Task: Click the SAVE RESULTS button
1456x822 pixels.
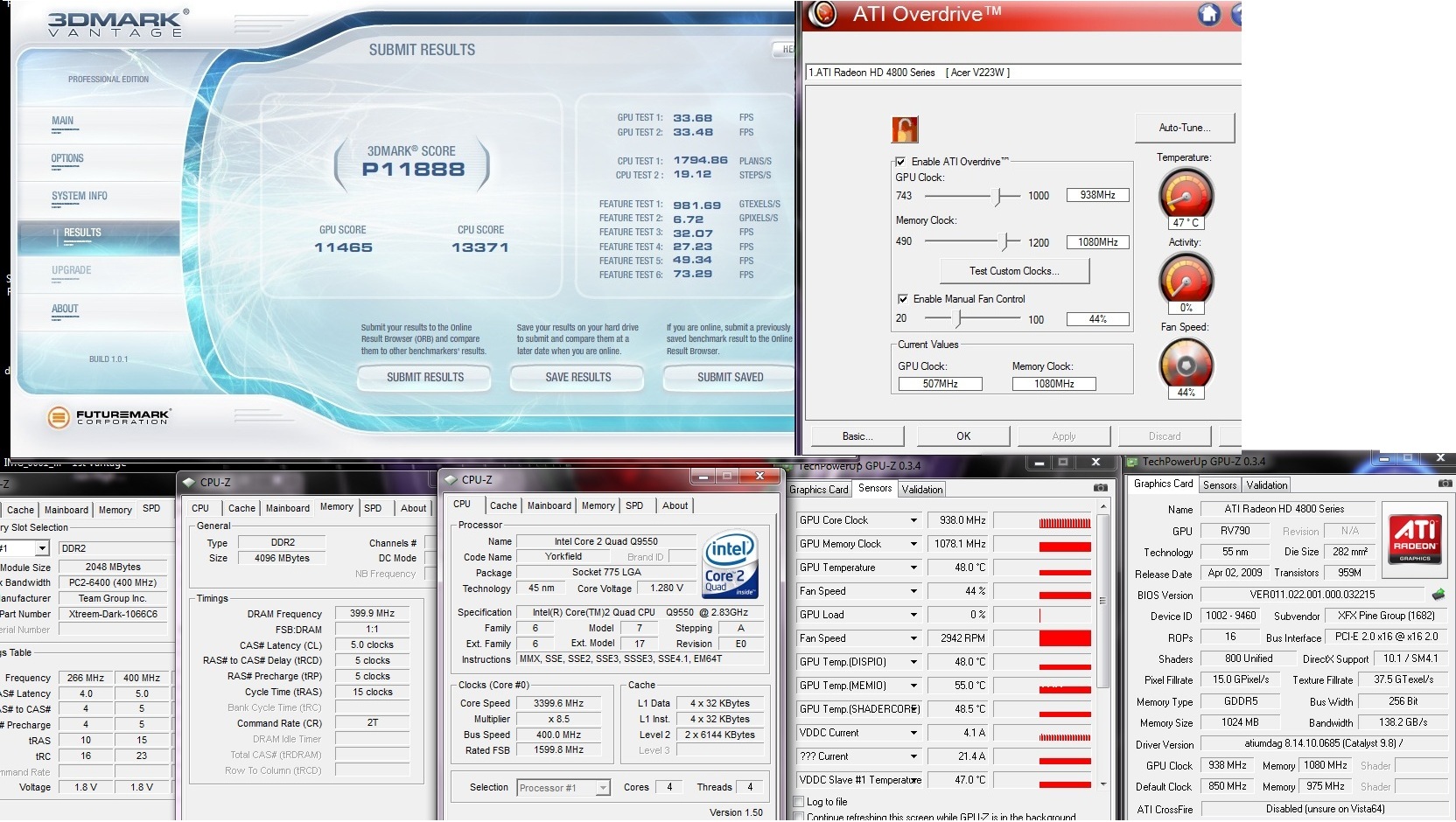Action: point(577,378)
